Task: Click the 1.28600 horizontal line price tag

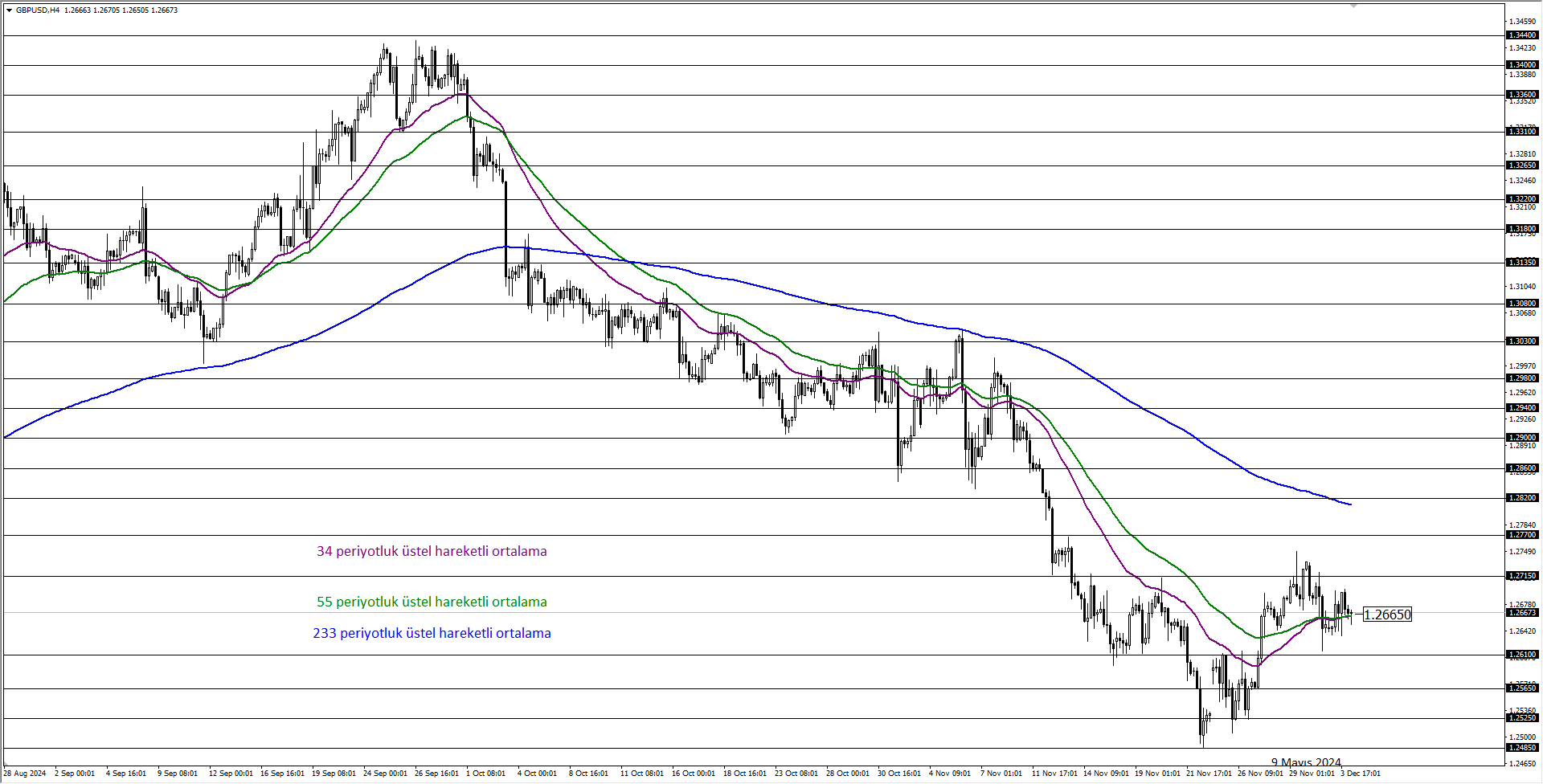Action: click(x=1522, y=468)
